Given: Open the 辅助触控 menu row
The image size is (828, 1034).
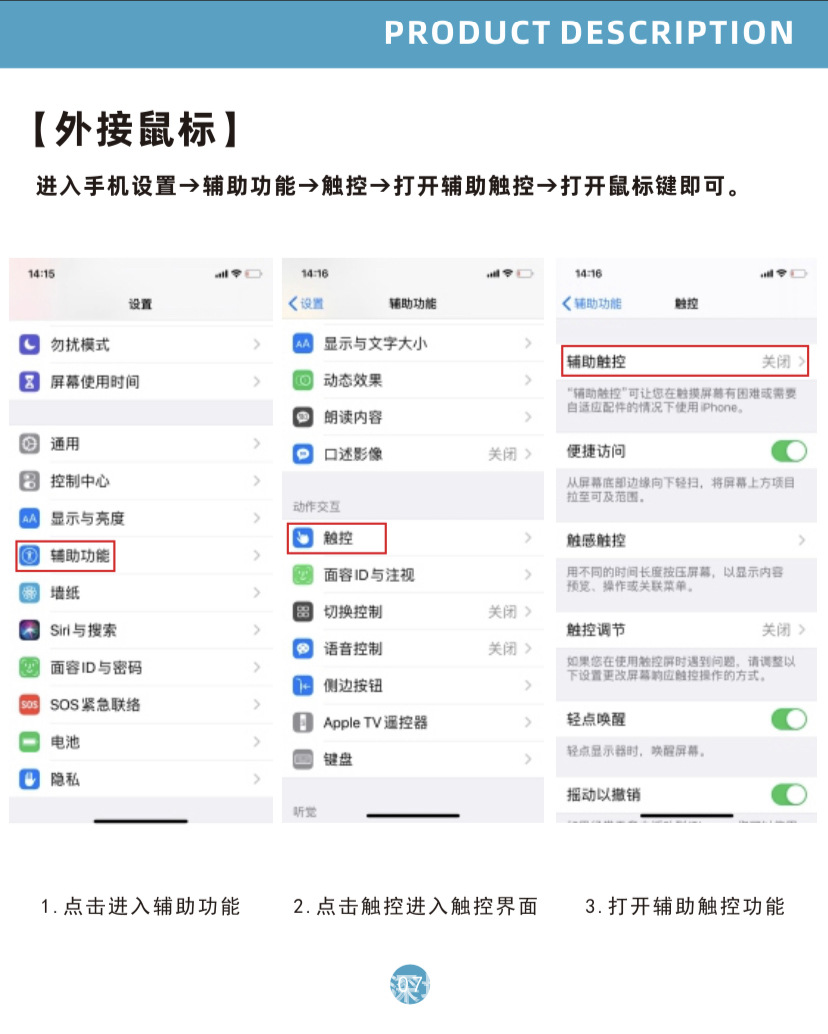Looking at the screenshot, I should 685,361.
